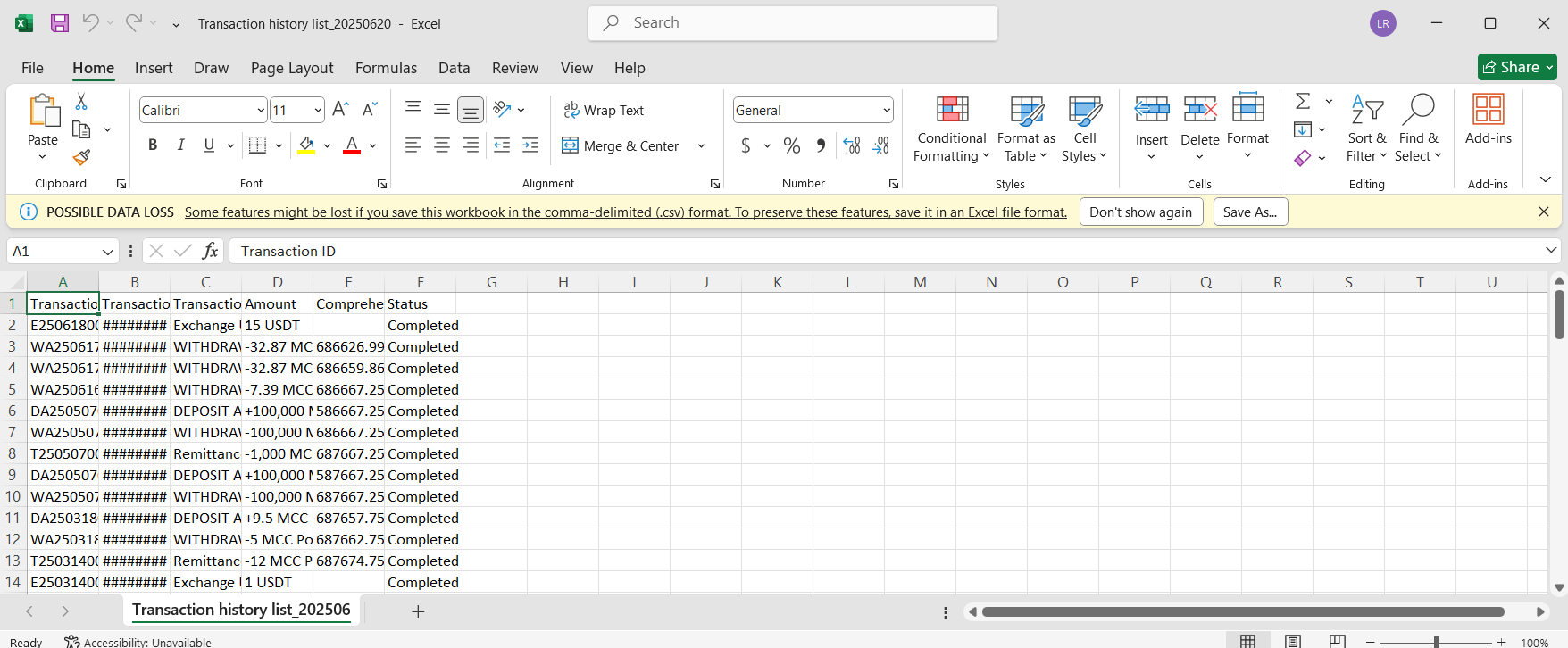Select column F header
This screenshot has width=1568, height=648.
coord(420,282)
